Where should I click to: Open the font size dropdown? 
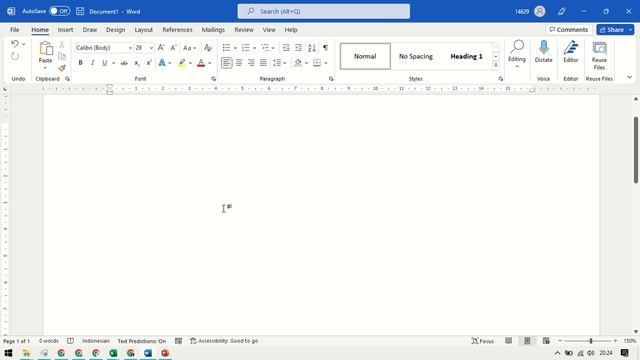click(x=151, y=48)
